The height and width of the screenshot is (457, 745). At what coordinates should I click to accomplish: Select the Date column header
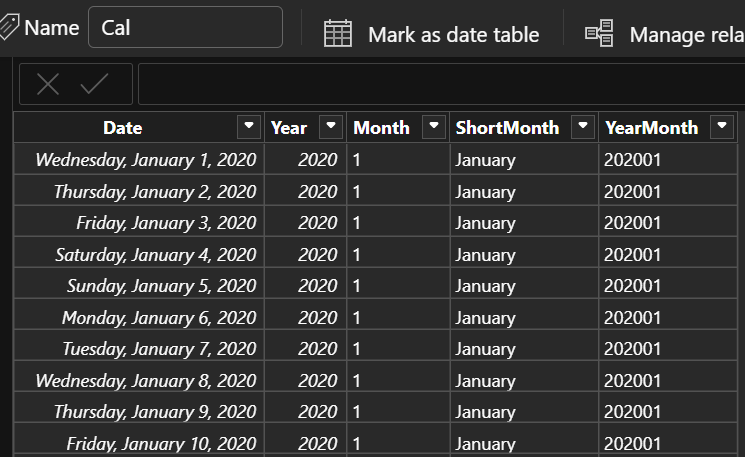click(x=123, y=128)
